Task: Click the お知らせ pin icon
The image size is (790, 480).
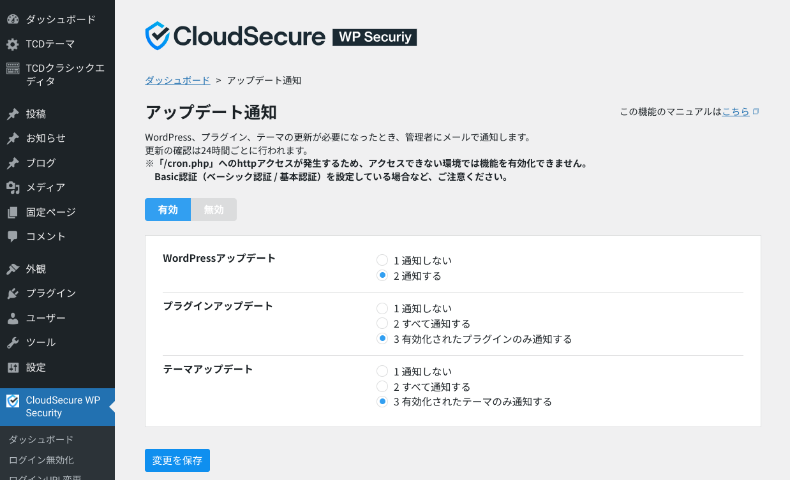Action: click(x=13, y=138)
